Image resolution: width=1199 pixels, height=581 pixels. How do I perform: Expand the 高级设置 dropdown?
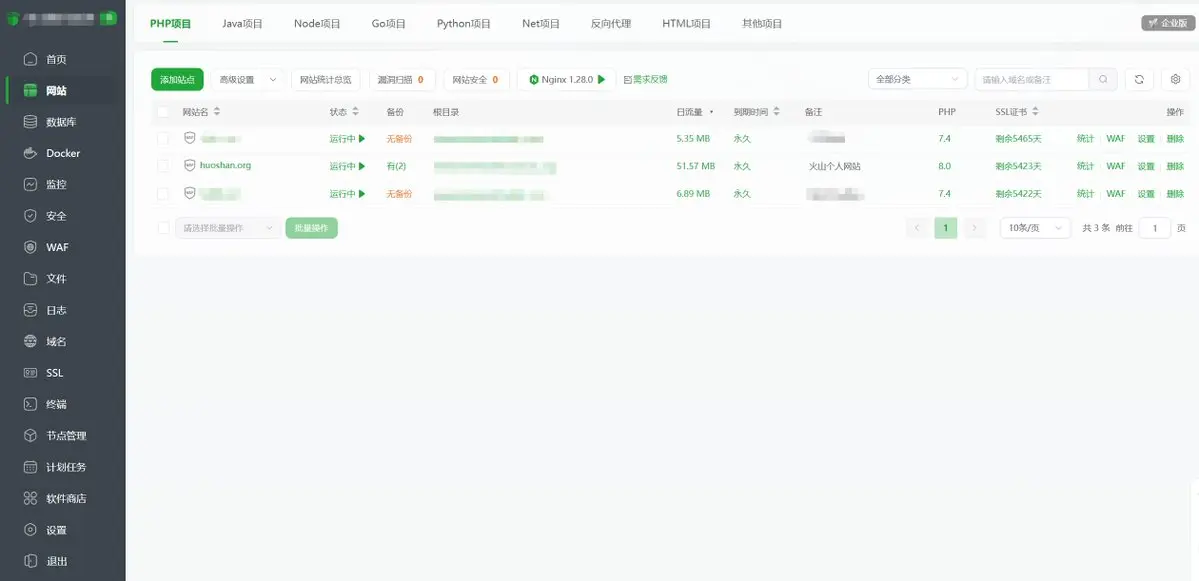[x=248, y=80]
